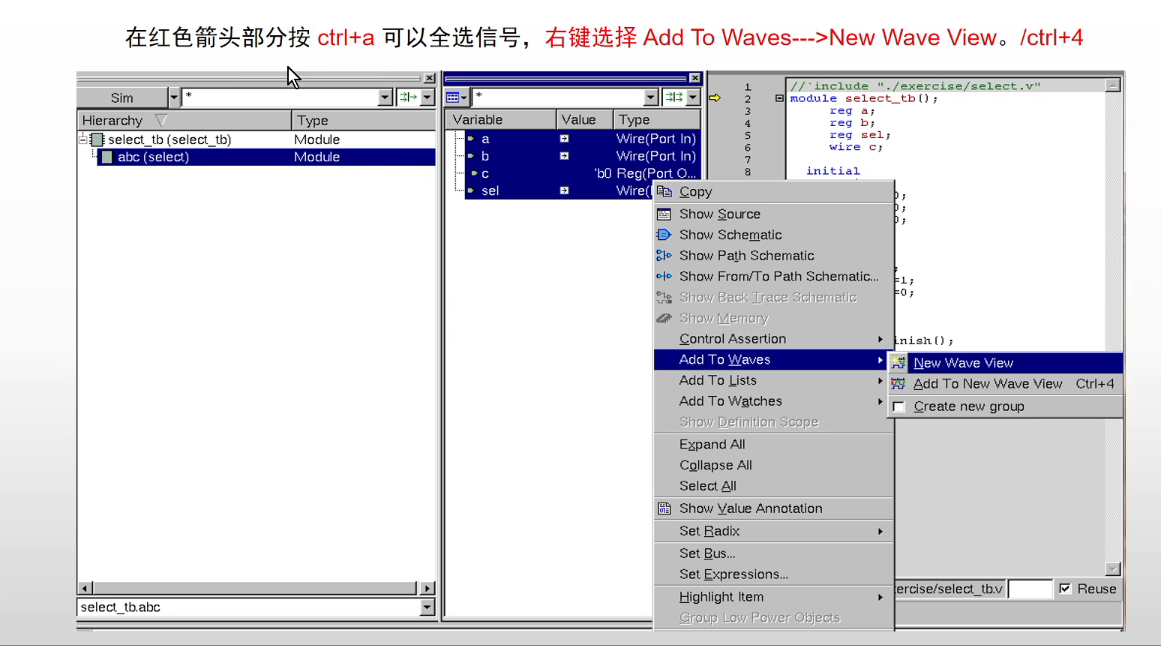The image size is (1161, 646).
Task: Select Add To Waves menu entry
Action: pos(774,359)
